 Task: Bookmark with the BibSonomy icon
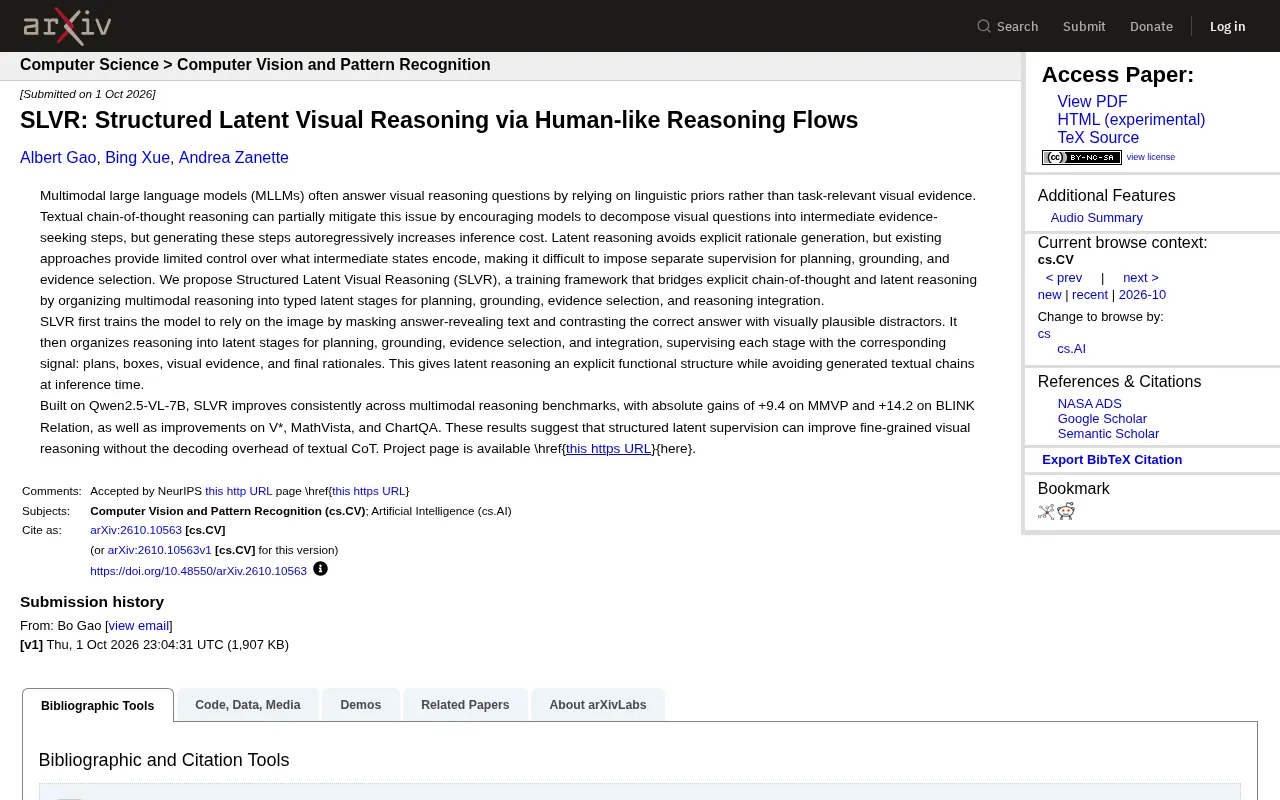(1046, 512)
